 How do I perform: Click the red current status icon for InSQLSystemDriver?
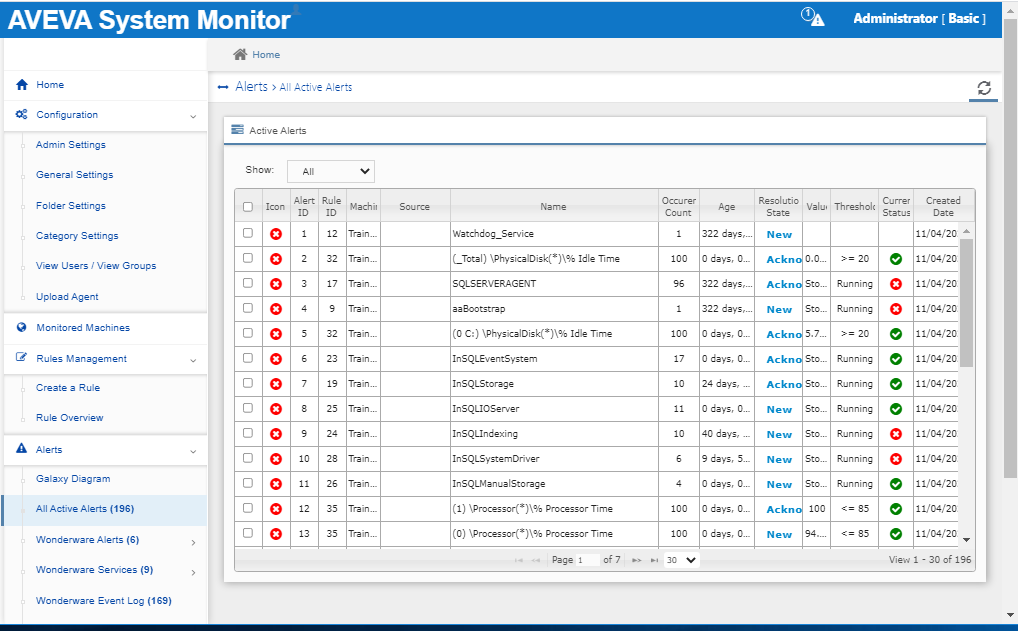pyautogui.click(x=896, y=459)
